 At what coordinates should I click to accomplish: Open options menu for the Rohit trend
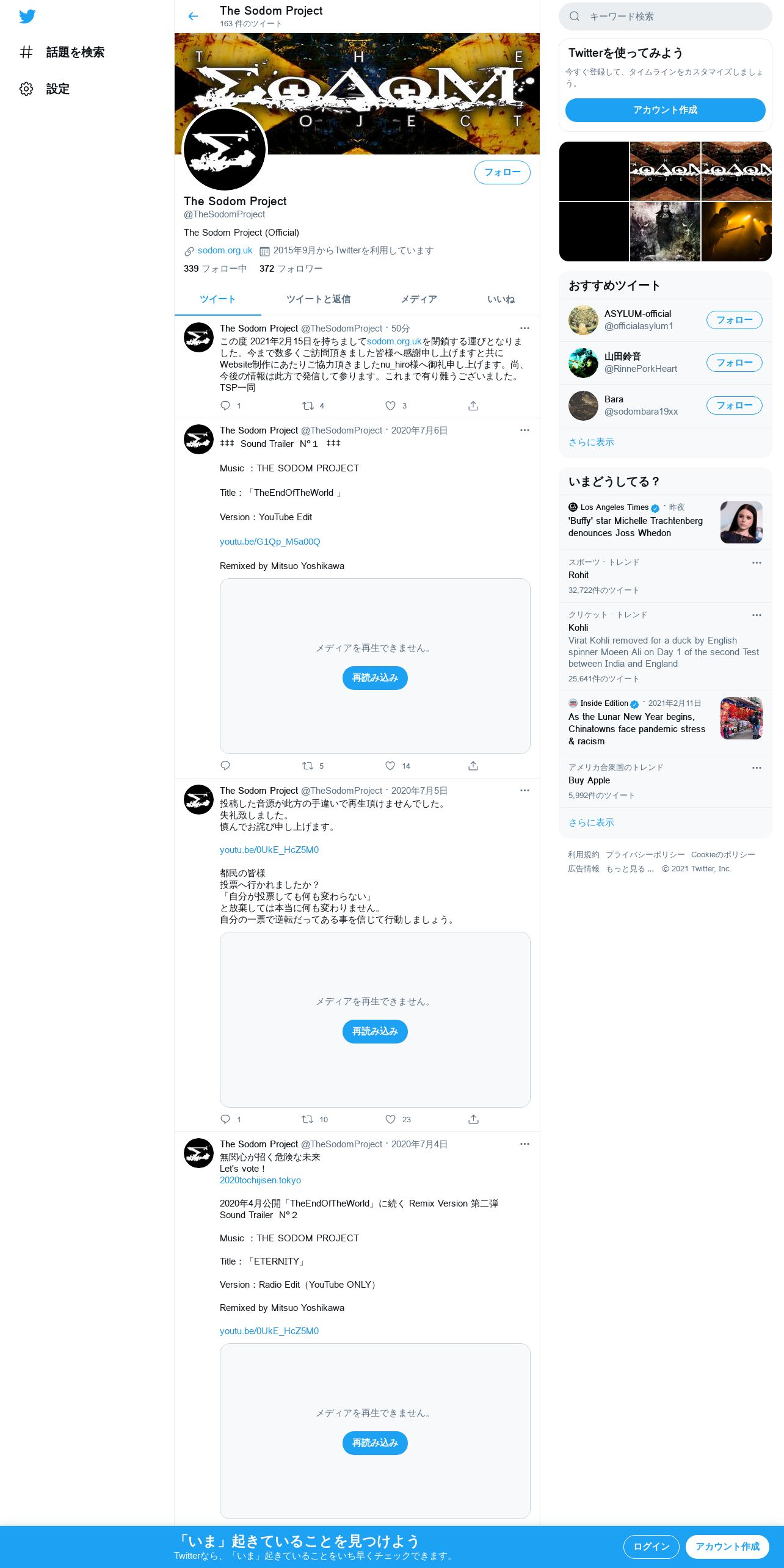point(757,562)
